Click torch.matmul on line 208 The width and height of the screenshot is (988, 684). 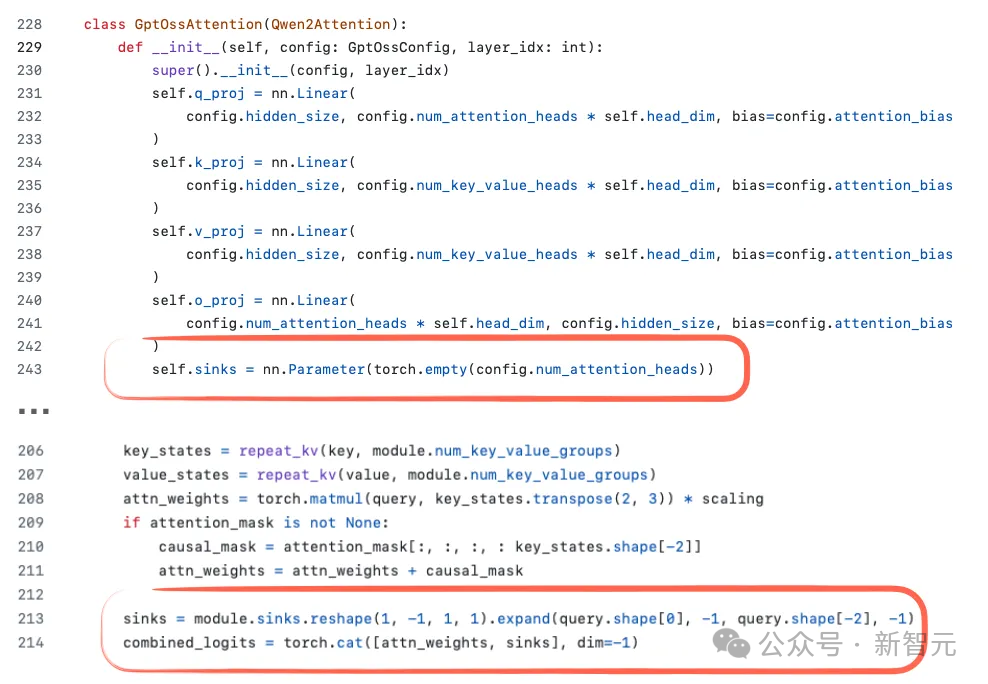coord(309,499)
